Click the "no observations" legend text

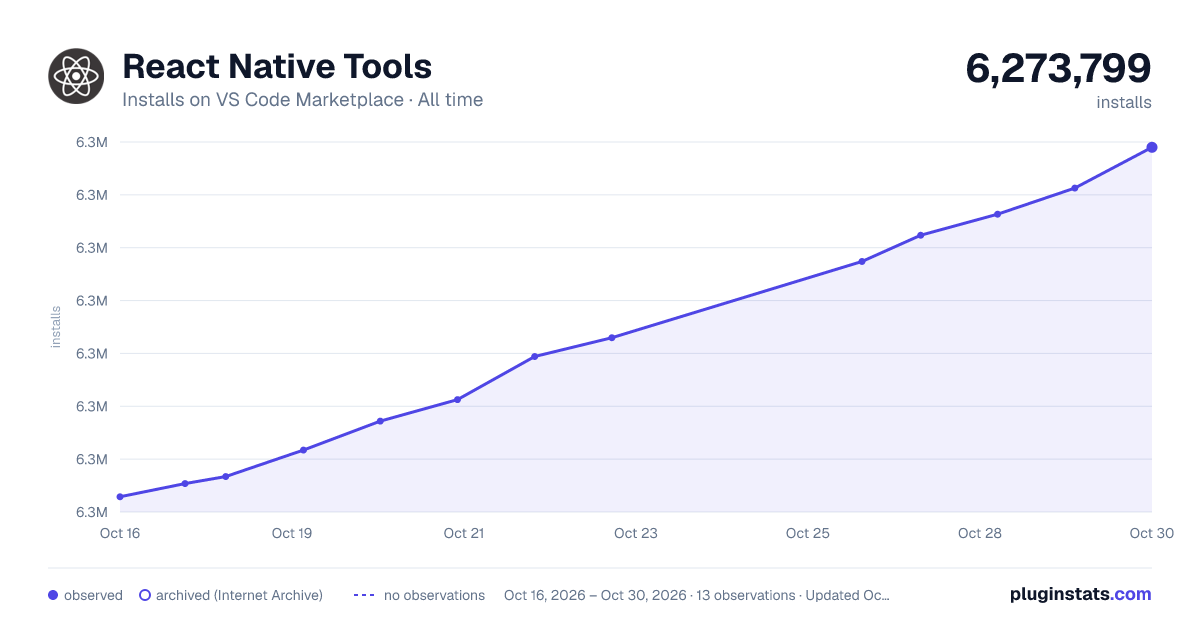pyautogui.click(x=434, y=595)
